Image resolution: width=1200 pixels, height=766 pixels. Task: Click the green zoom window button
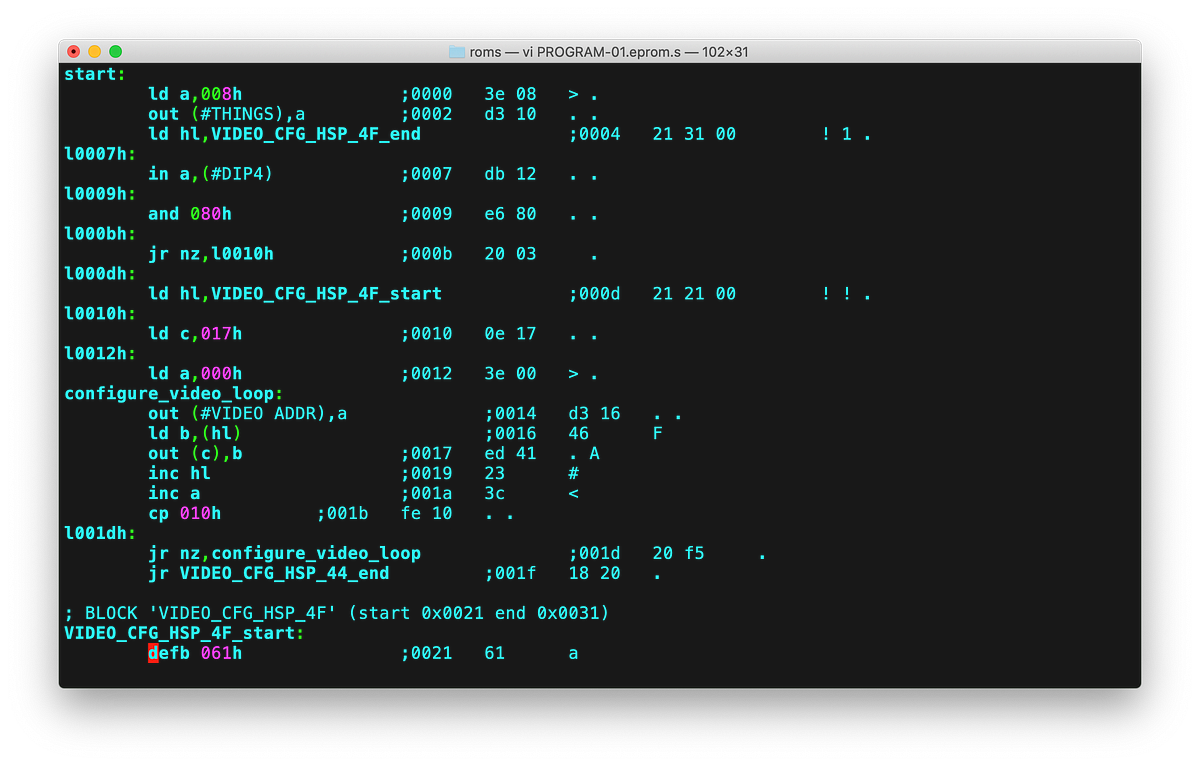[x=115, y=51]
